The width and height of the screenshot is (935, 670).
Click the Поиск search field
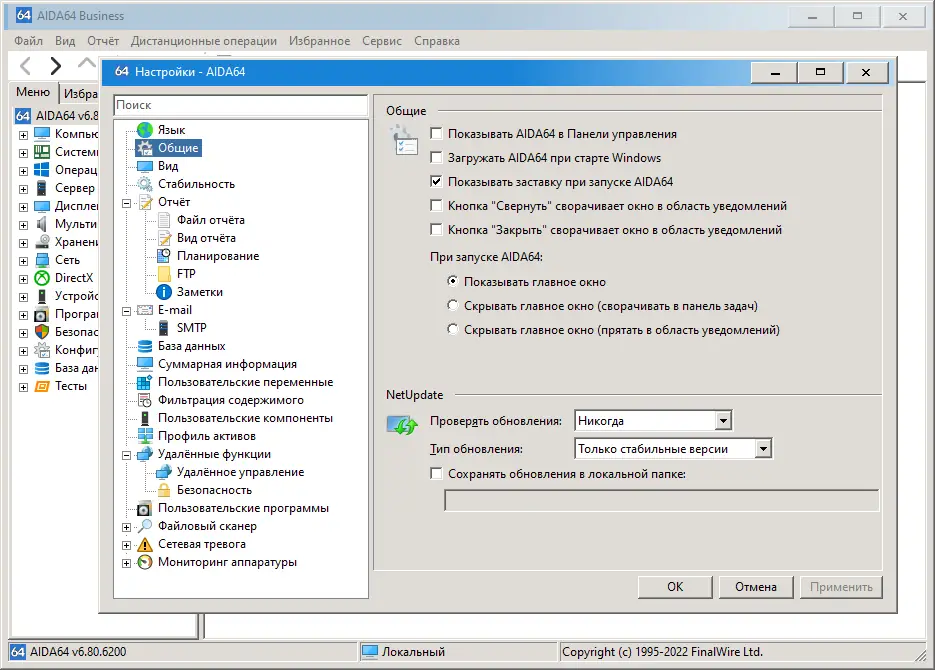pos(241,105)
